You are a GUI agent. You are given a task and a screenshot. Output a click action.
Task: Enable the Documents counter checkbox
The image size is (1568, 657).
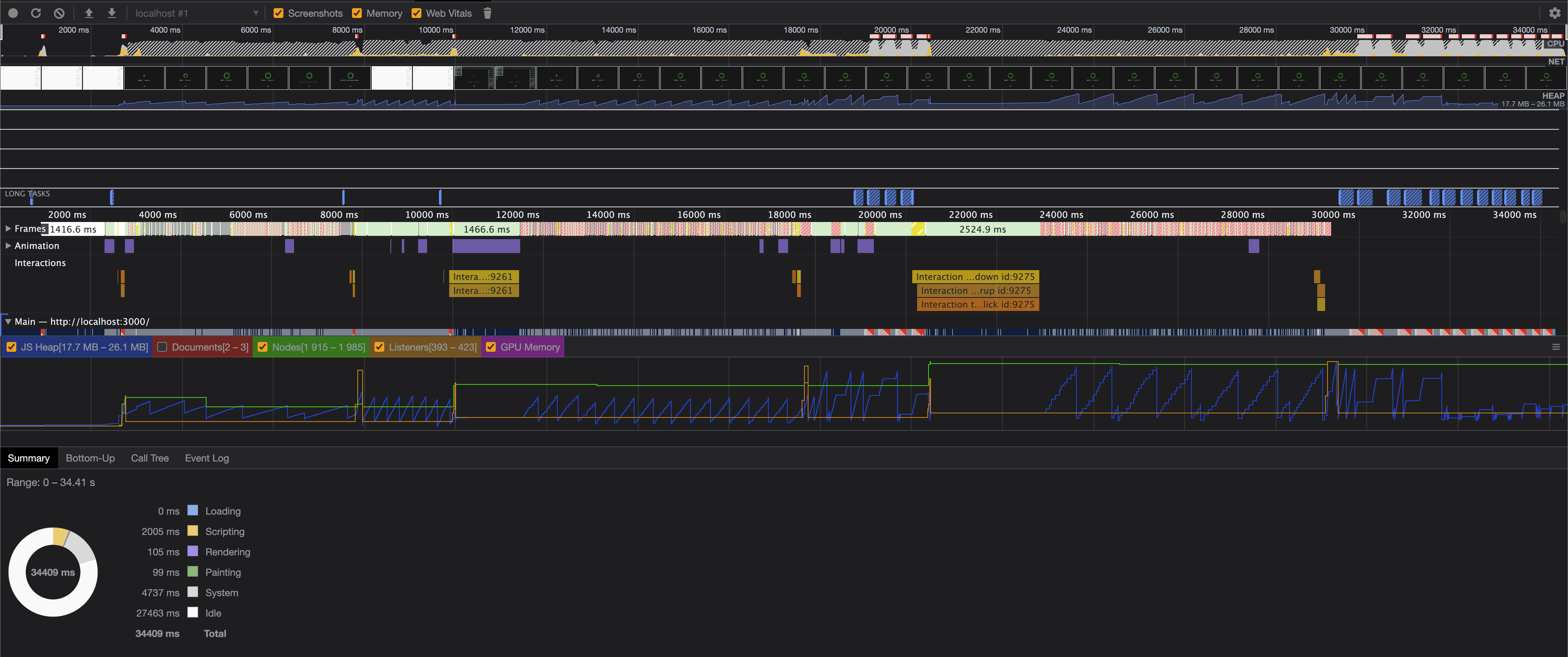pyautogui.click(x=163, y=347)
